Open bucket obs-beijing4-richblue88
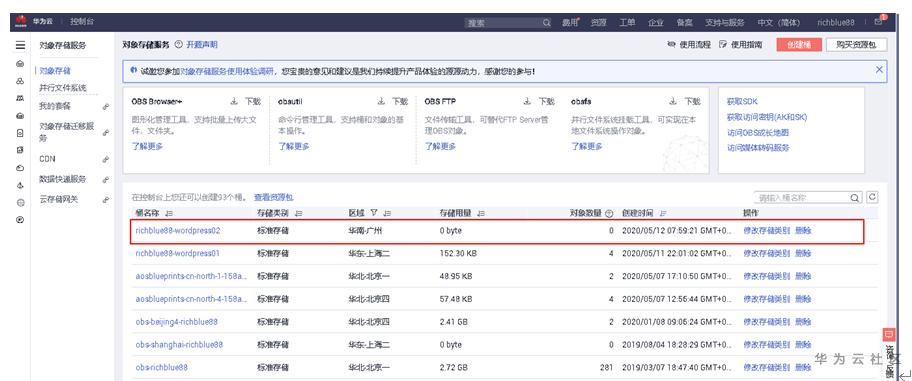Viewport: 912px width, 381px height. click(177, 322)
